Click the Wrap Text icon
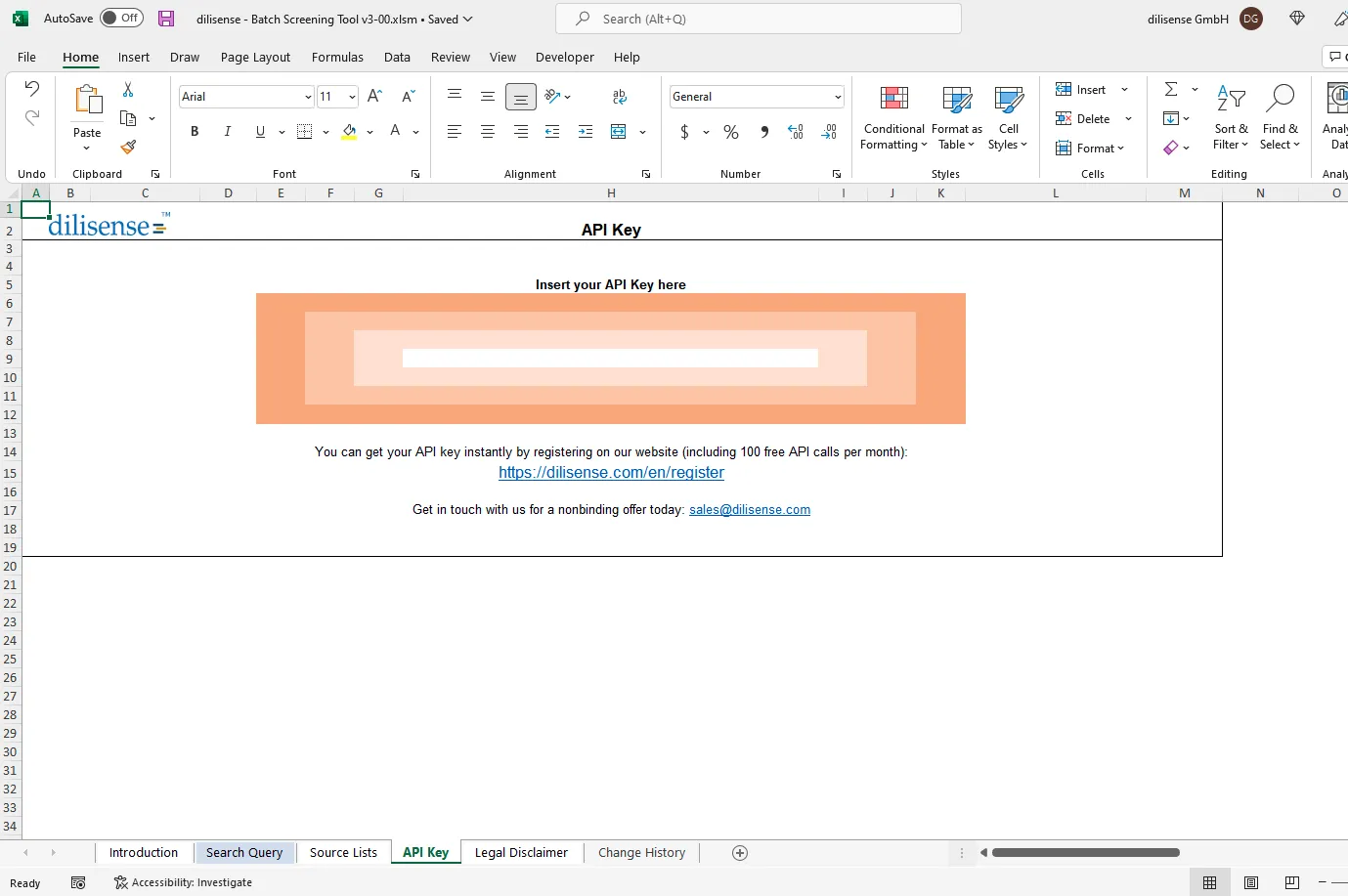Screen dimensions: 1348x896 tap(619, 96)
